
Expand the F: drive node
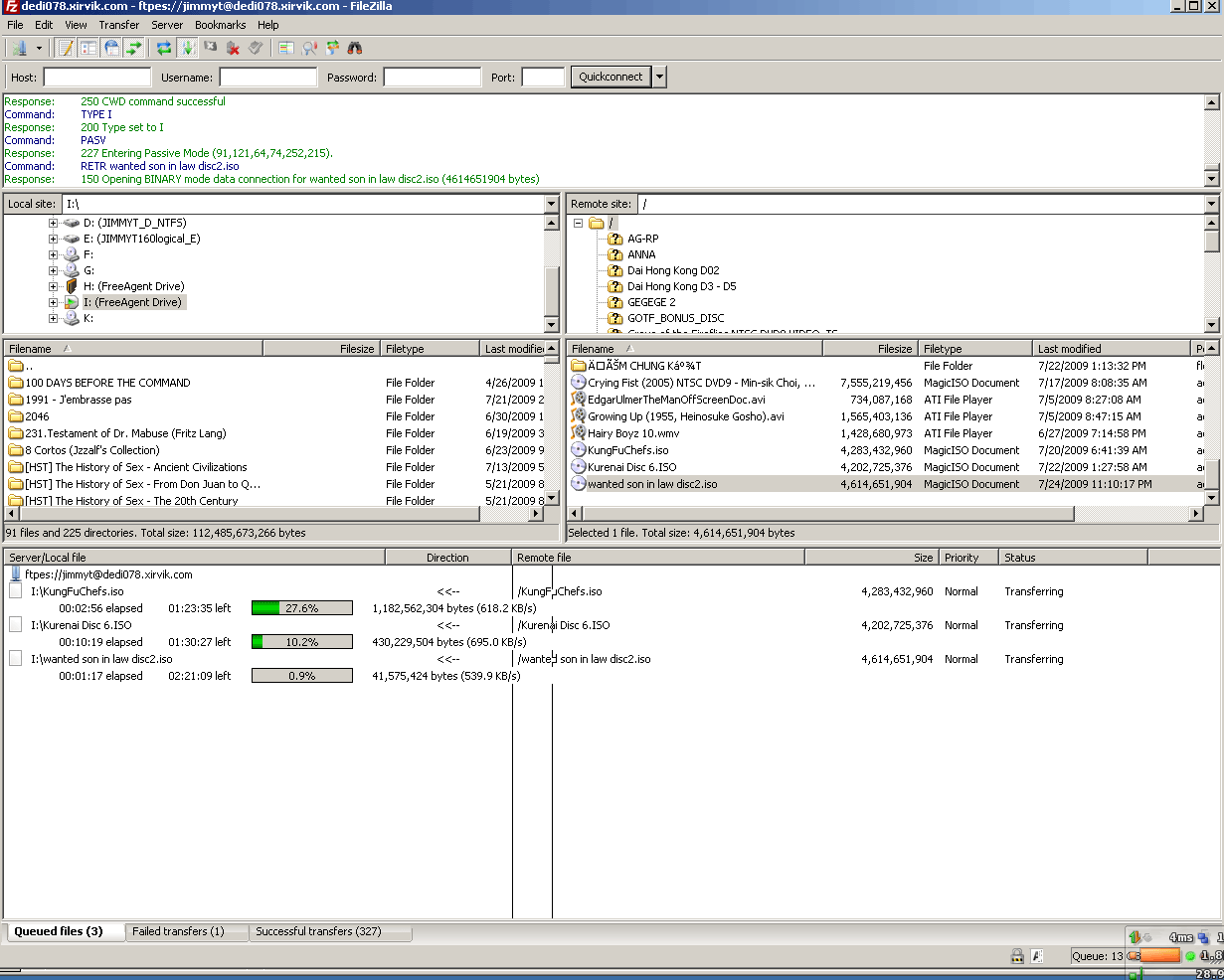[x=54, y=254]
